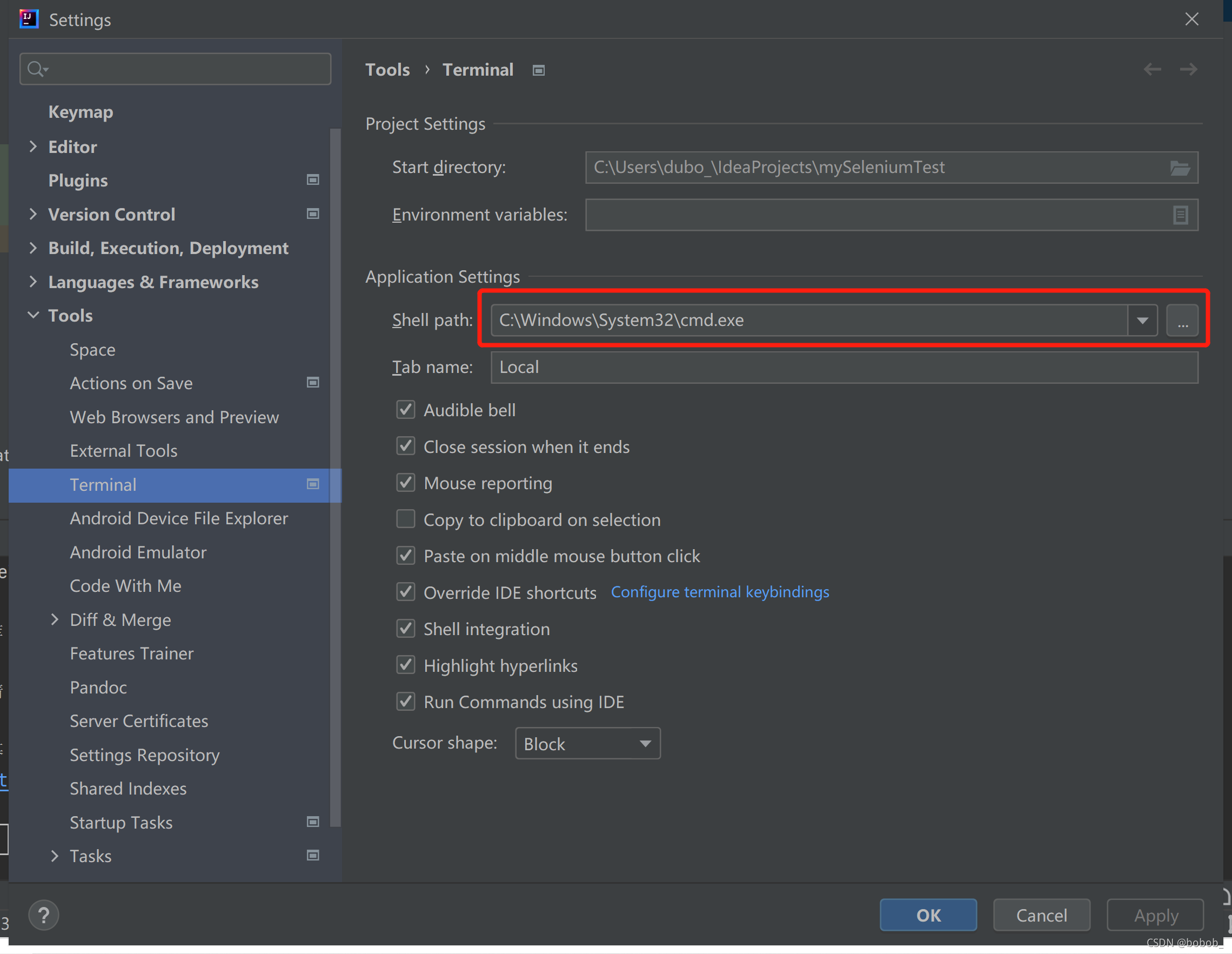
Task: Disable the Audible bell checkbox
Action: pos(406,410)
